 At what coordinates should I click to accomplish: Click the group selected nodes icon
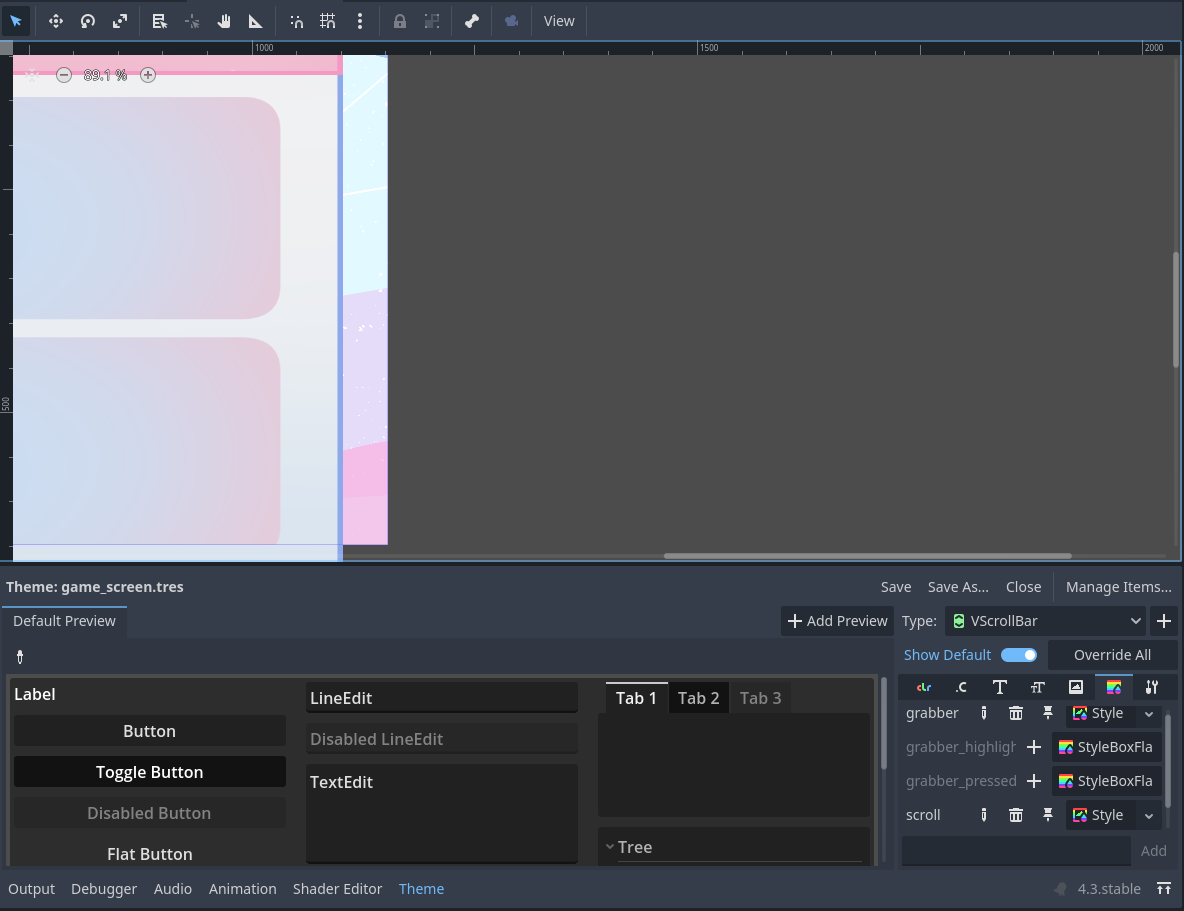click(x=432, y=21)
